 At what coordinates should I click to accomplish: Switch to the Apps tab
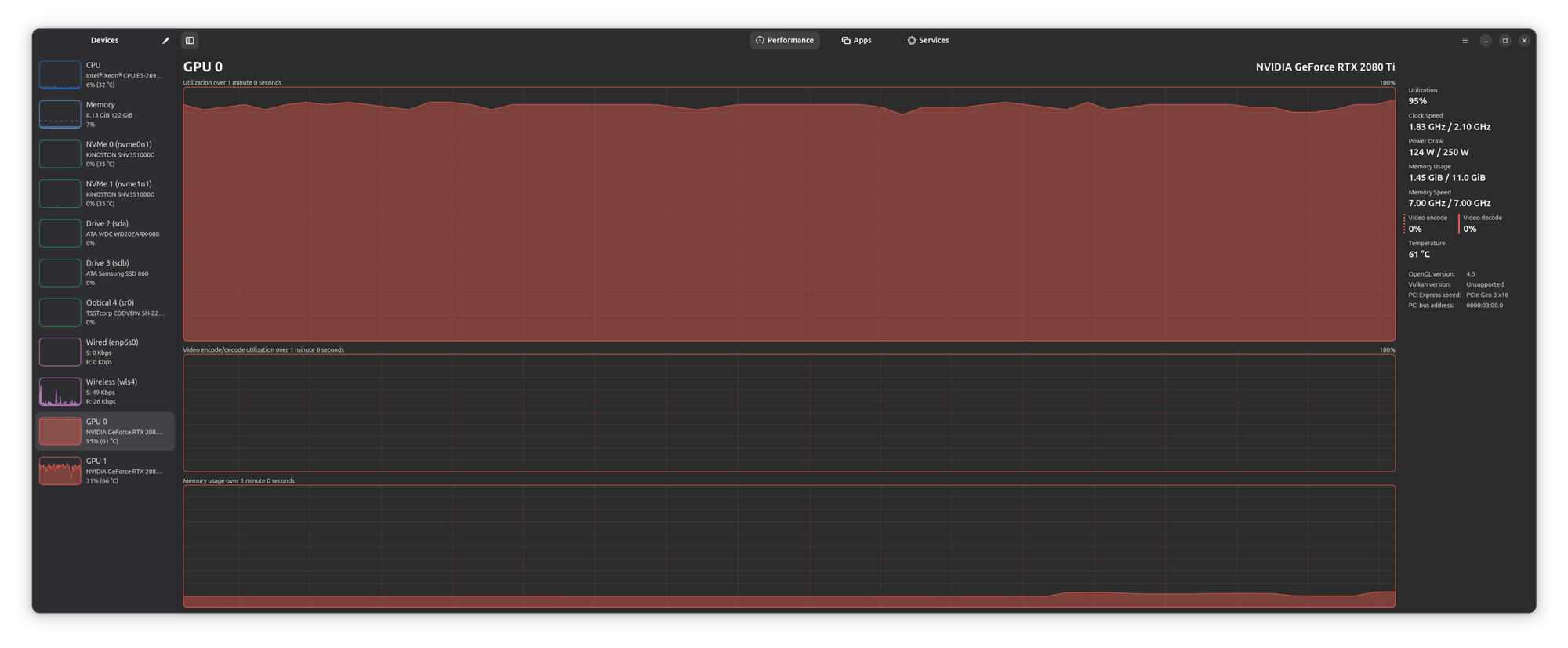[x=856, y=41]
